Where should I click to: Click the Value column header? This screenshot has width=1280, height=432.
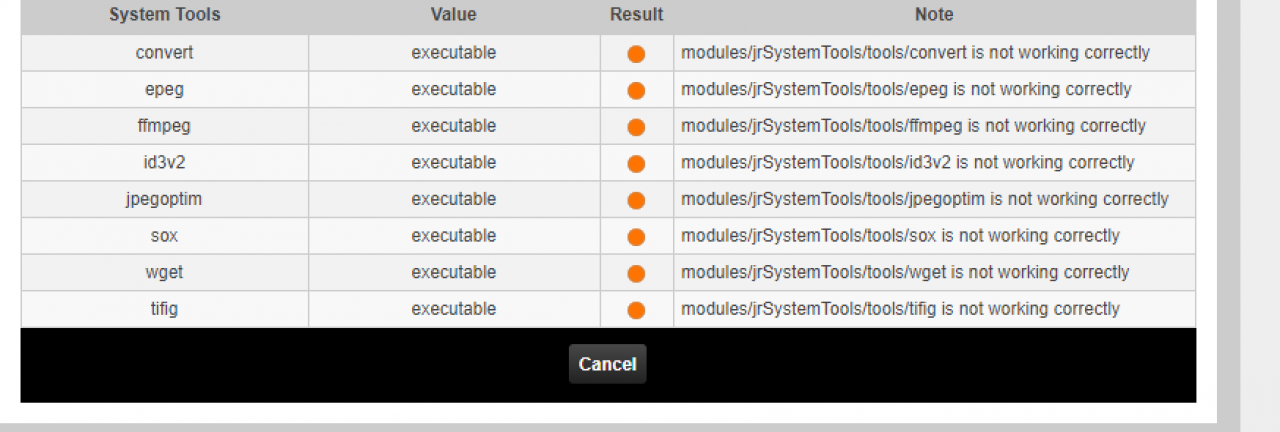point(453,15)
